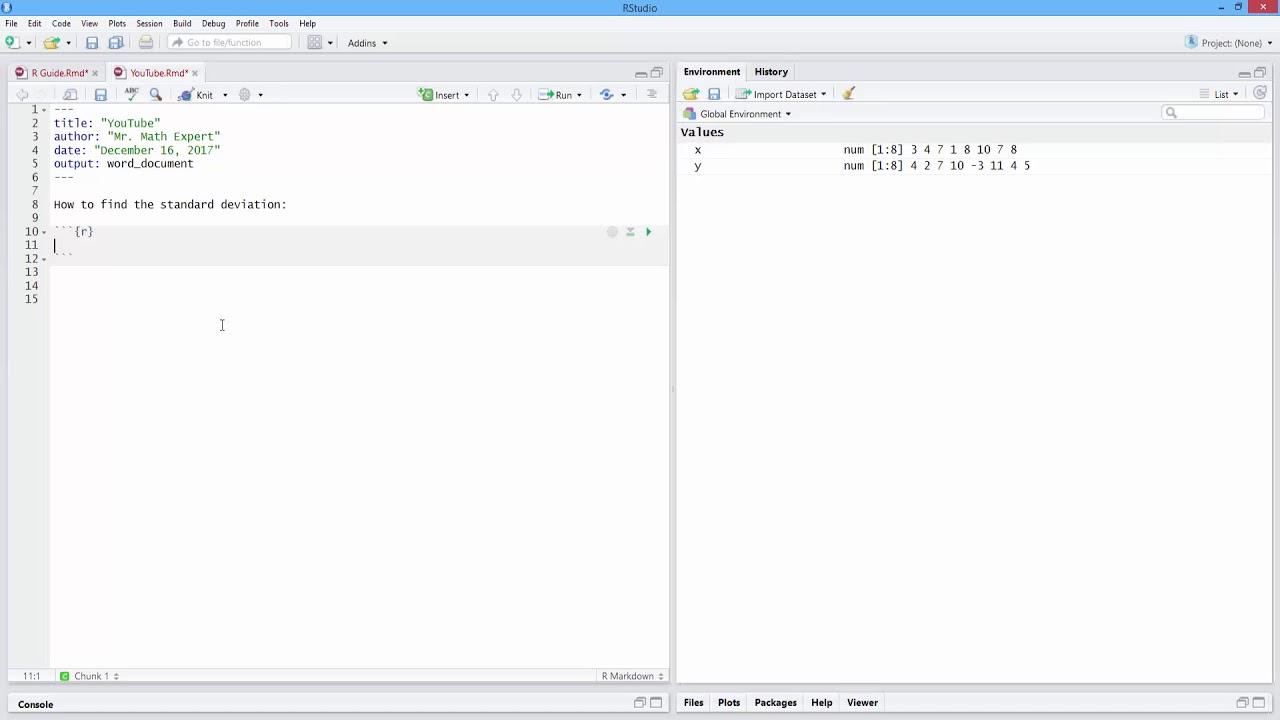
Task: Open the File menu
Action: click(x=11, y=23)
